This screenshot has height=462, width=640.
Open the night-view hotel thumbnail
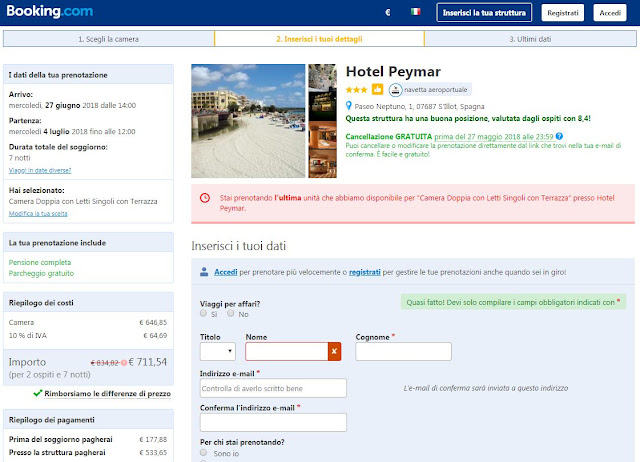(x=322, y=106)
